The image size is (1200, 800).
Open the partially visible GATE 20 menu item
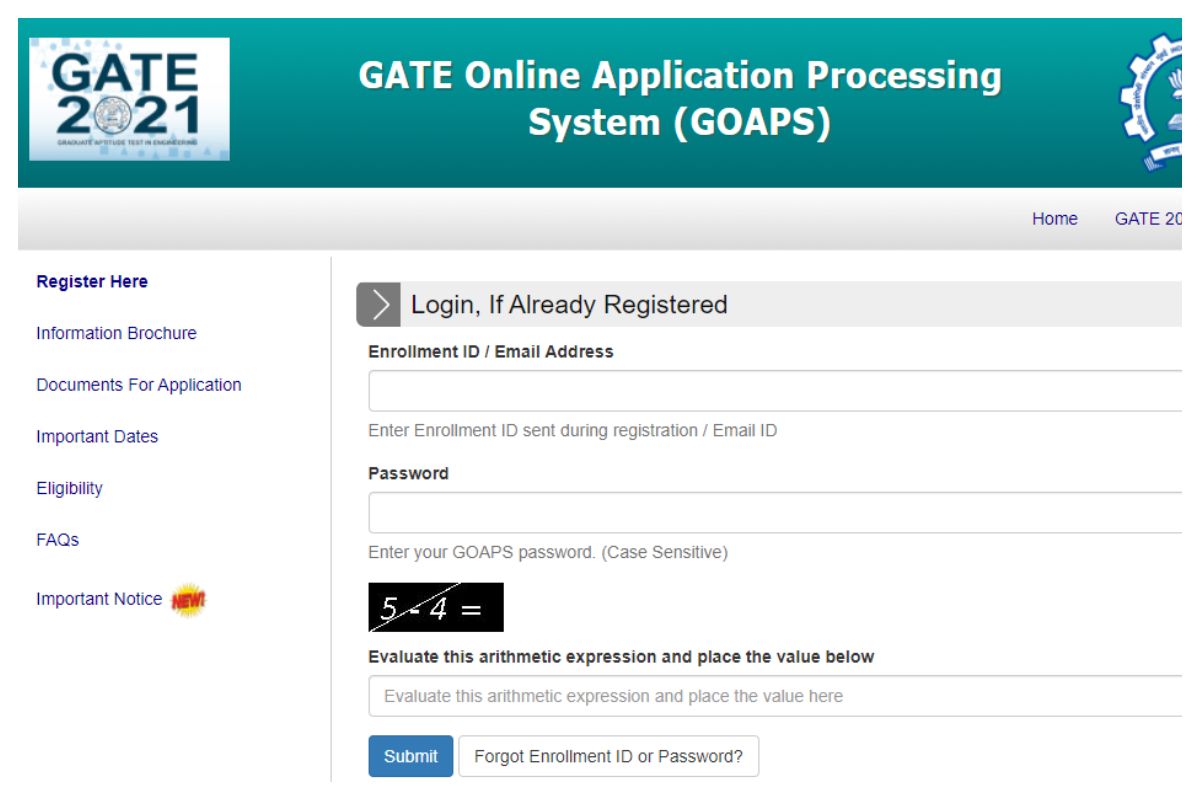click(1148, 219)
